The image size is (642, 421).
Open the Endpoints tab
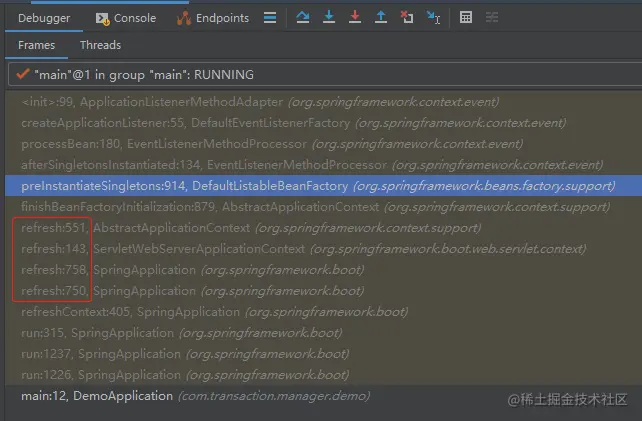tap(213, 18)
